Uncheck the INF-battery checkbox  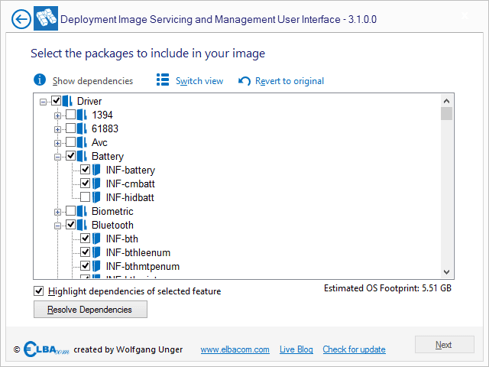coord(85,170)
